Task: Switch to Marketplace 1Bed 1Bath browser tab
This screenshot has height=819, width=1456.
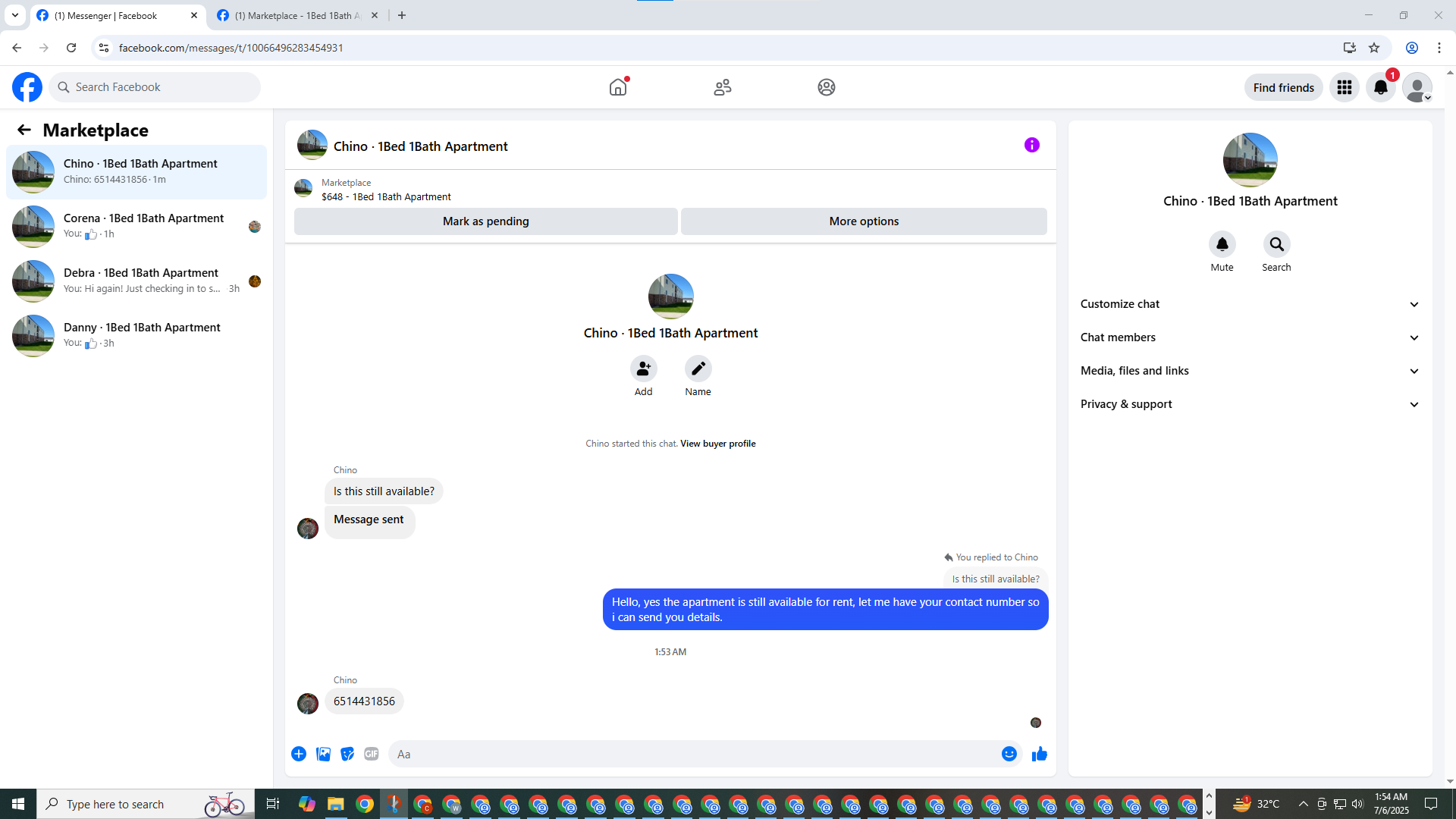Action: 297,15
